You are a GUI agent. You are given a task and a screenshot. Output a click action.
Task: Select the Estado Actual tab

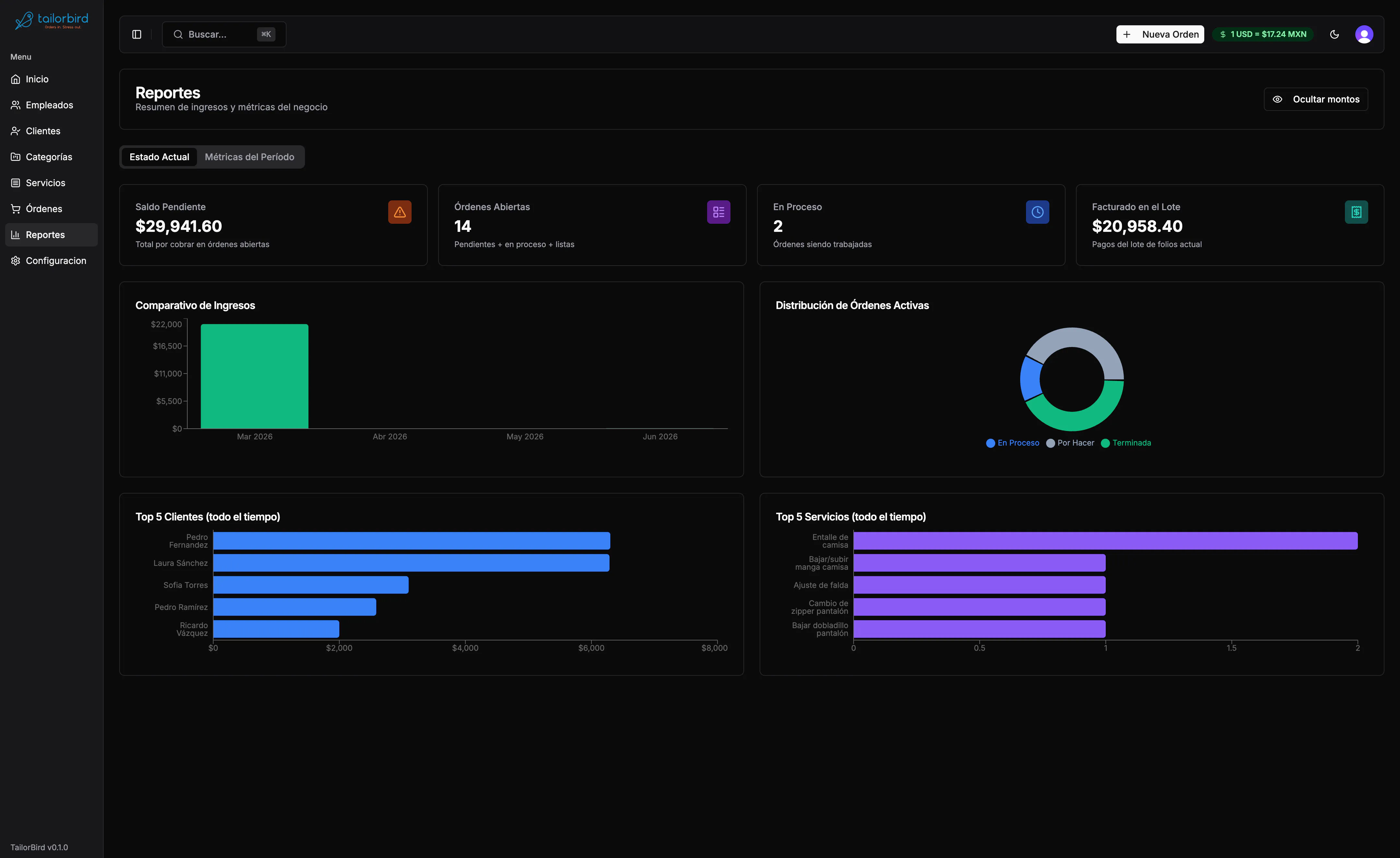[x=159, y=157]
